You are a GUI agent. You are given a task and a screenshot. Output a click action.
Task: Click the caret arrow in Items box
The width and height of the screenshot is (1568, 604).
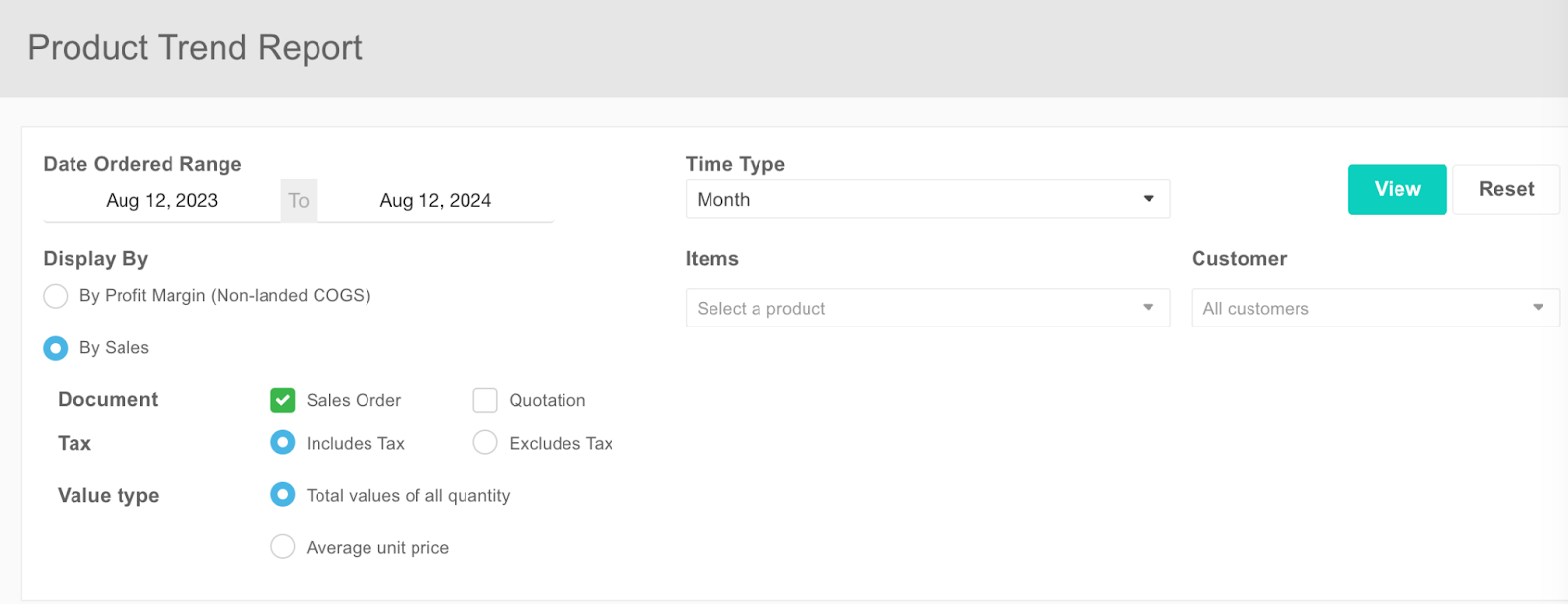1149,308
